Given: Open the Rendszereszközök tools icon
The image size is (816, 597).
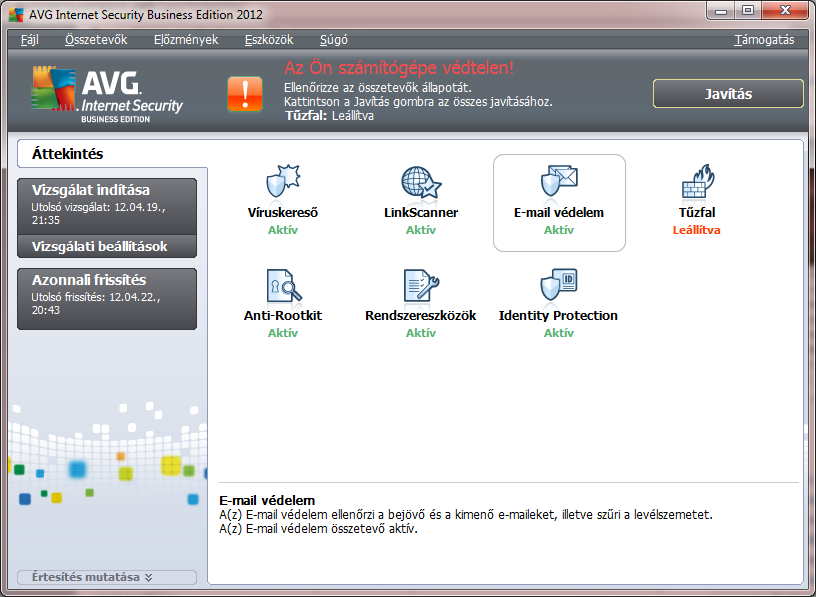Looking at the screenshot, I should 421,285.
